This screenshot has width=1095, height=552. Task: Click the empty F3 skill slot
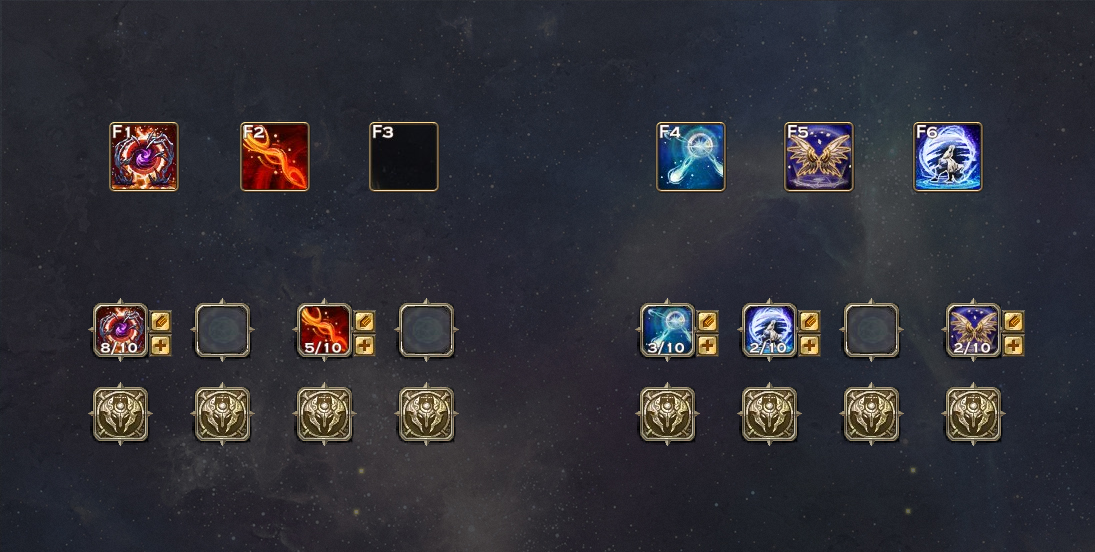coord(404,157)
